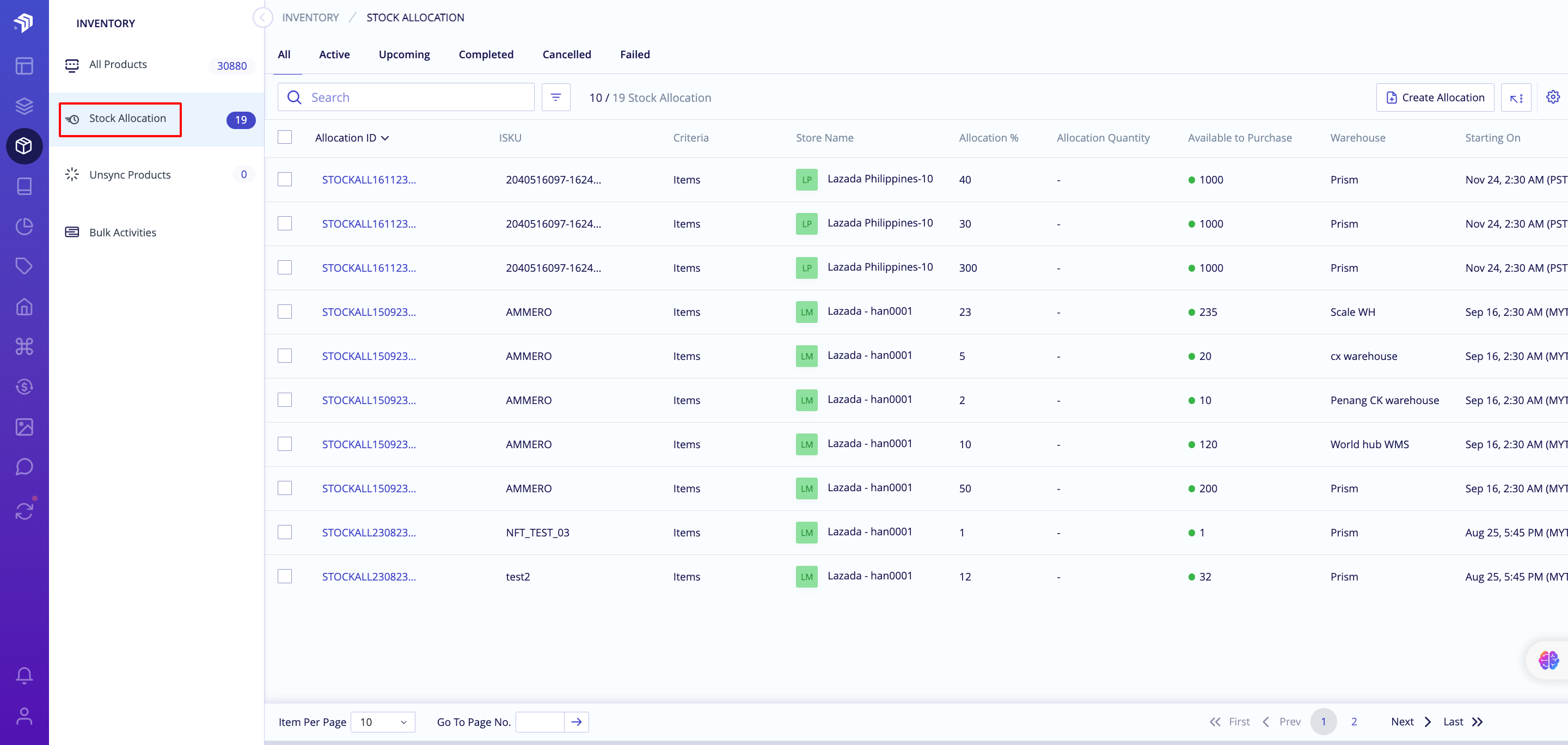The width and height of the screenshot is (1568, 745).
Task: Open Bulk Activities in sidebar
Action: [122, 233]
